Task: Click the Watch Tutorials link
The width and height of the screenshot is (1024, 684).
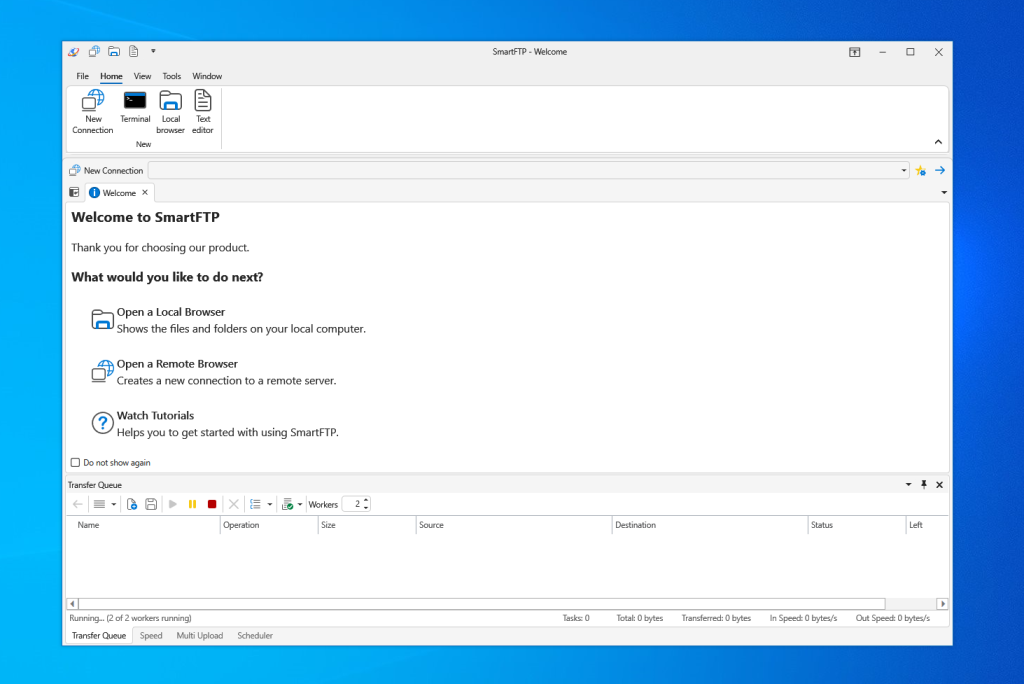Action: click(x=157, y=415)
